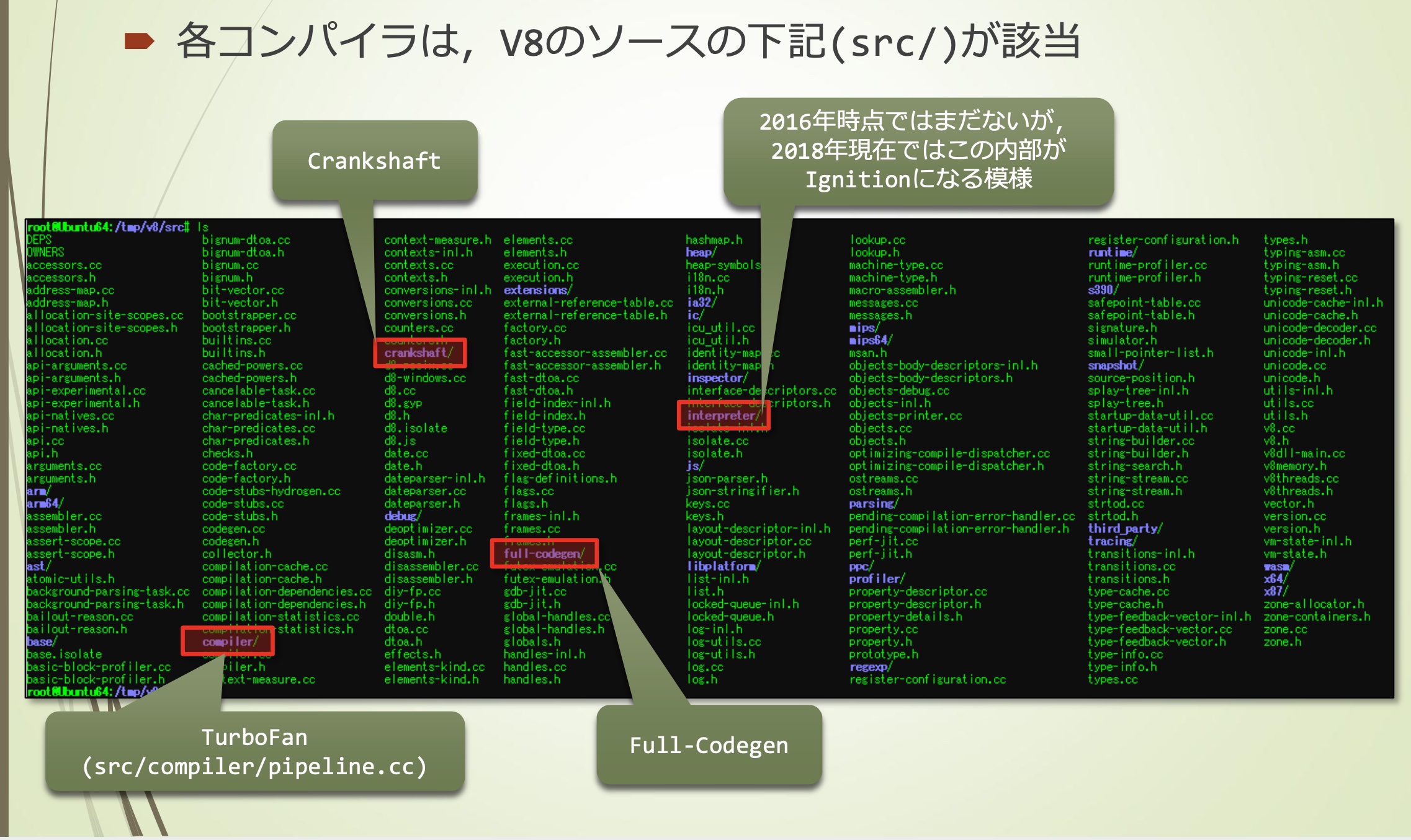Image resolution: width=1411 pixels, height=840 pixels.
Task: Click the Crankshaft callout label
Action: [374, 161]
